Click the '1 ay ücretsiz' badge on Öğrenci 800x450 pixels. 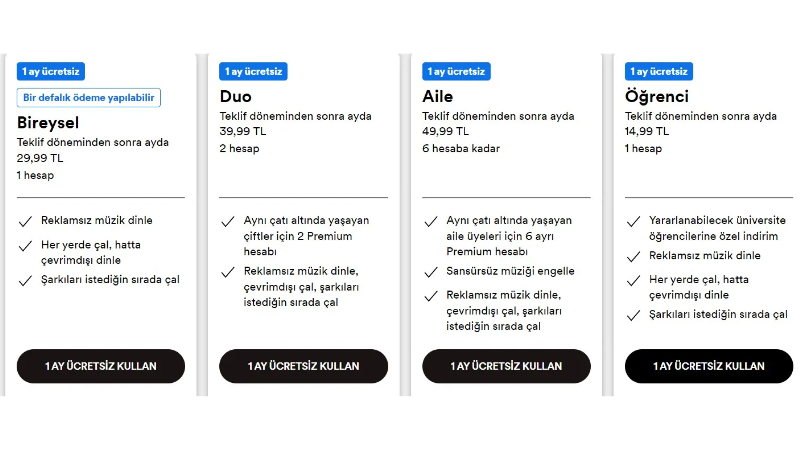(659, 71)
